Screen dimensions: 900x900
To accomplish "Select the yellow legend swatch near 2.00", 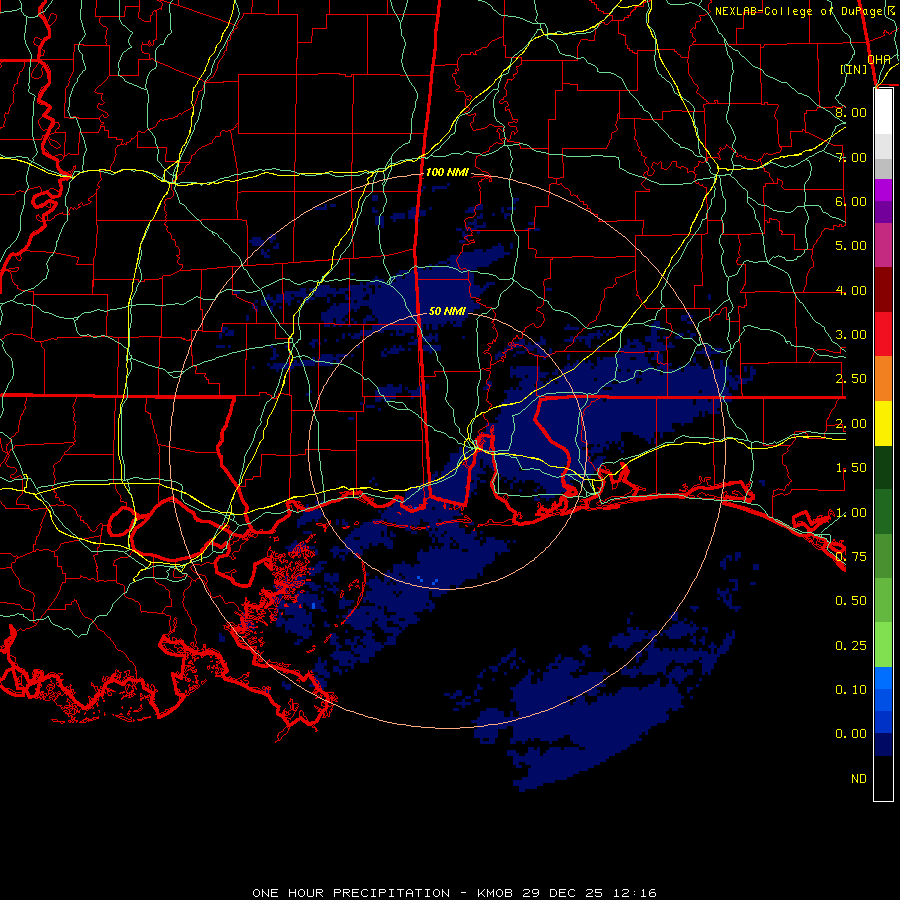I will [883, 423].
